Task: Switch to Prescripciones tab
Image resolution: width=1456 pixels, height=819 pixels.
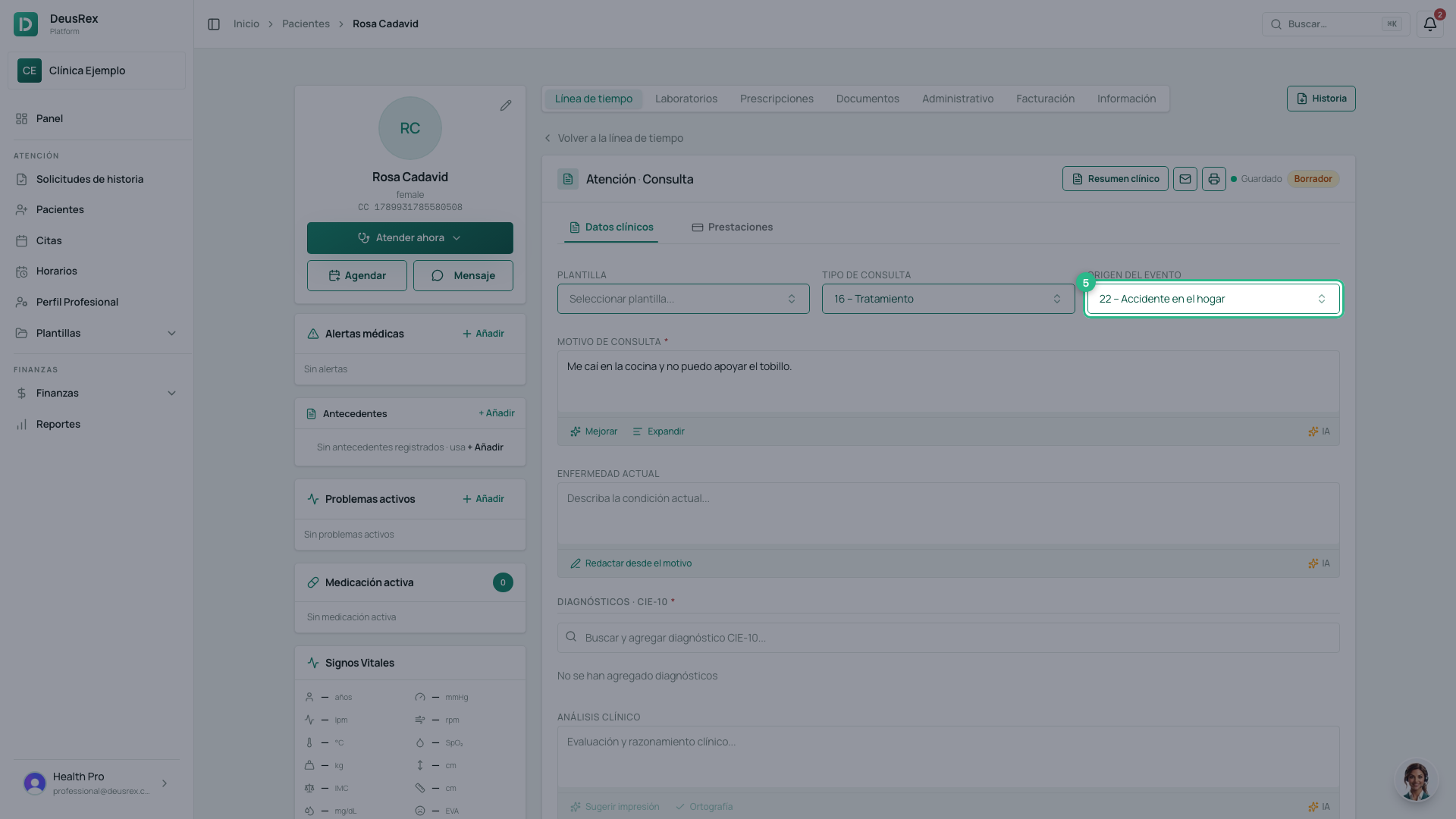Action: coord(777,99)
